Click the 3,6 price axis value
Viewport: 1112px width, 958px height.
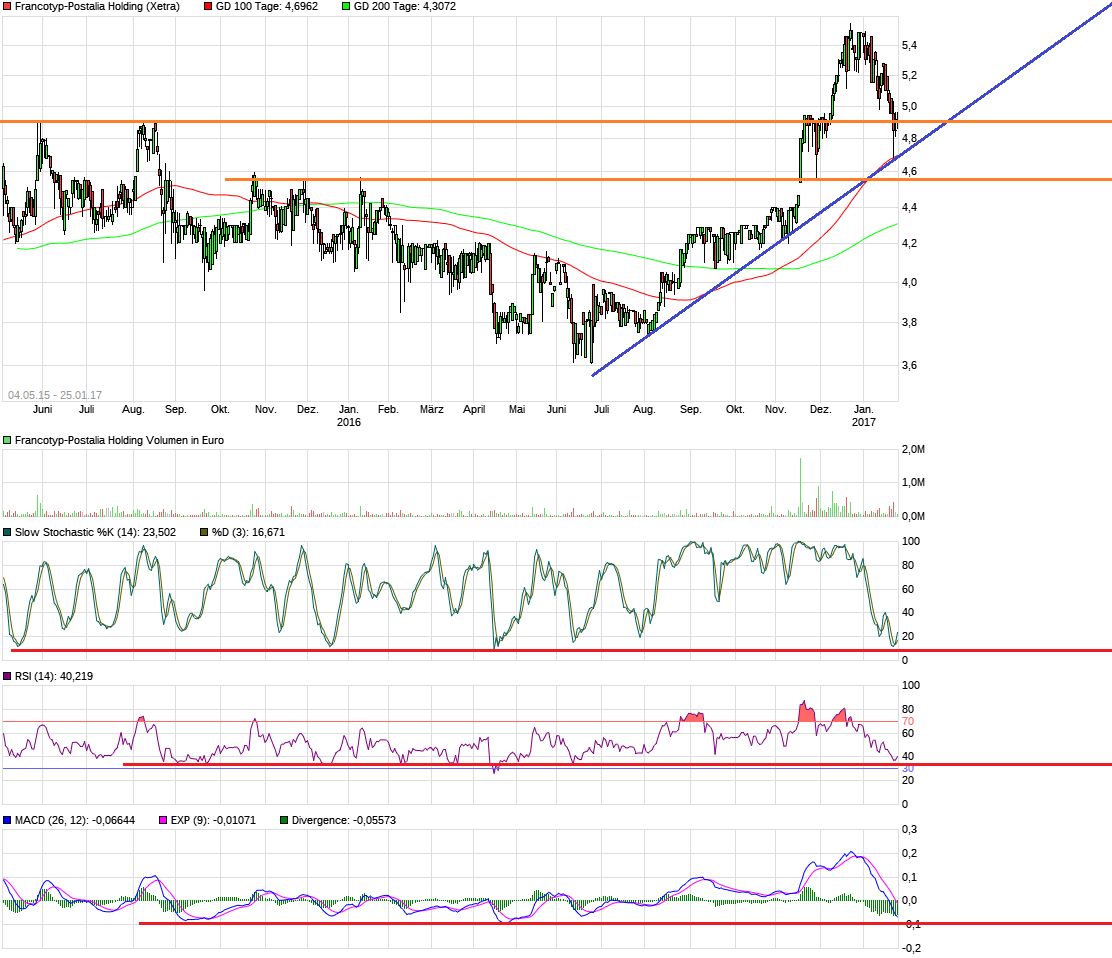[x=909, y=366]
